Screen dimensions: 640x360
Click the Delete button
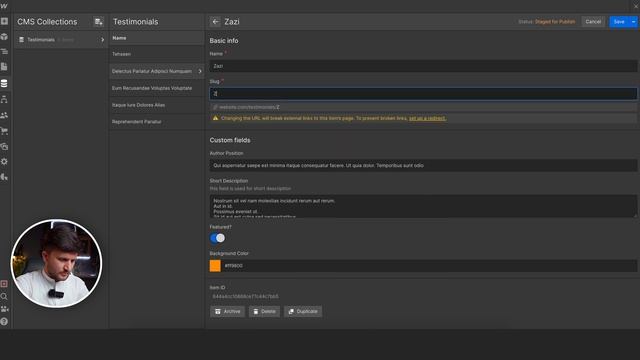pyautogui.click(x=264, y=311)
